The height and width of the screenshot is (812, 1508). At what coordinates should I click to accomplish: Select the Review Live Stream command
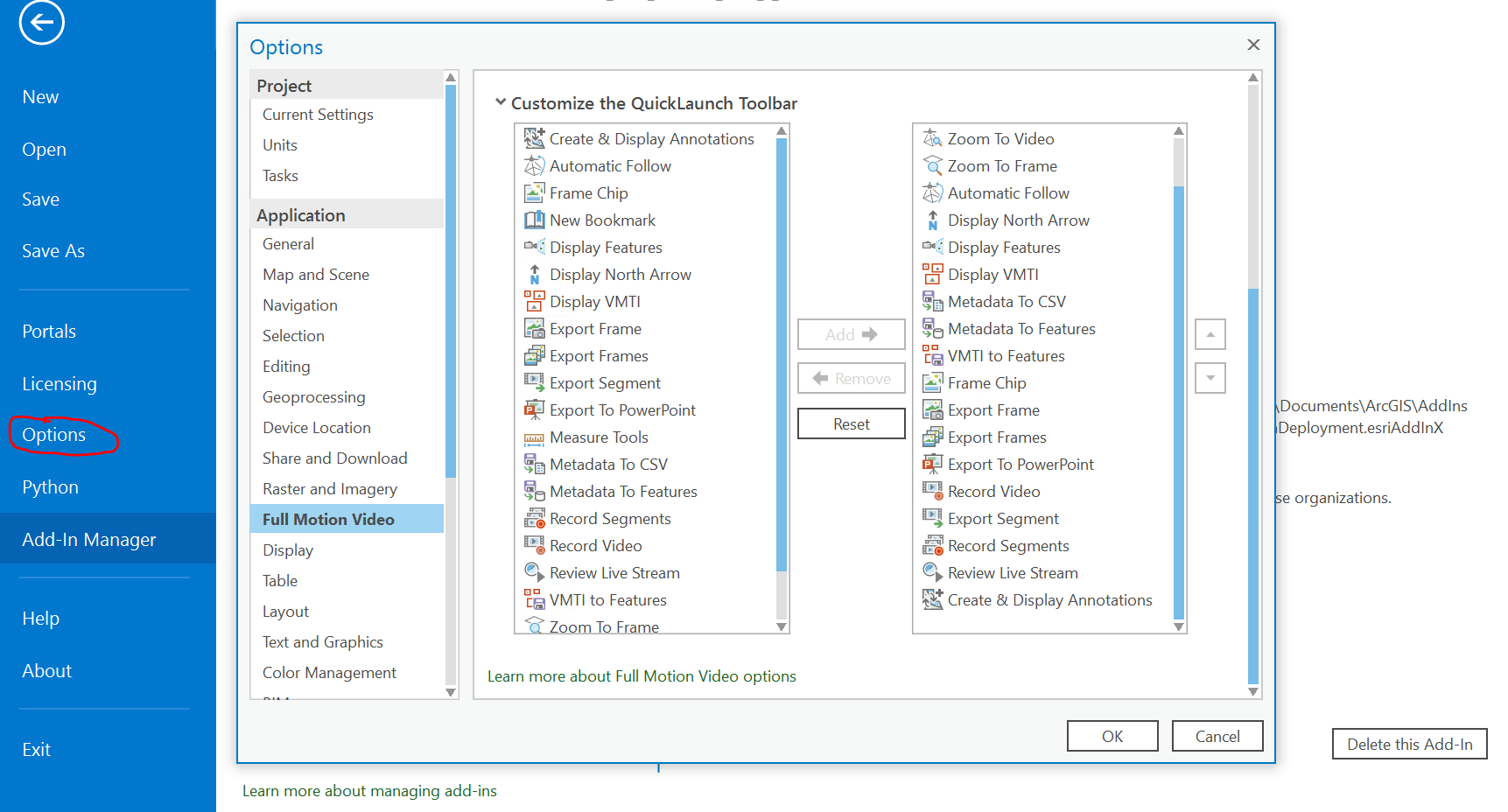click(x=614, y=572)
